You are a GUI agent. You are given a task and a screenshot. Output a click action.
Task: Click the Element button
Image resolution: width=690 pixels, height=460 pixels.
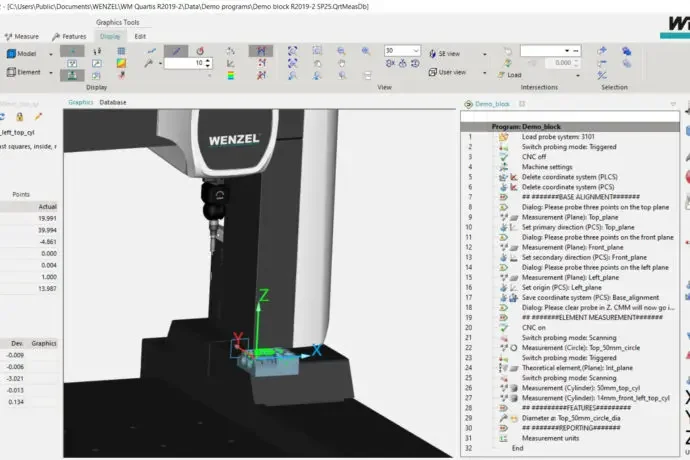[23, 72]
